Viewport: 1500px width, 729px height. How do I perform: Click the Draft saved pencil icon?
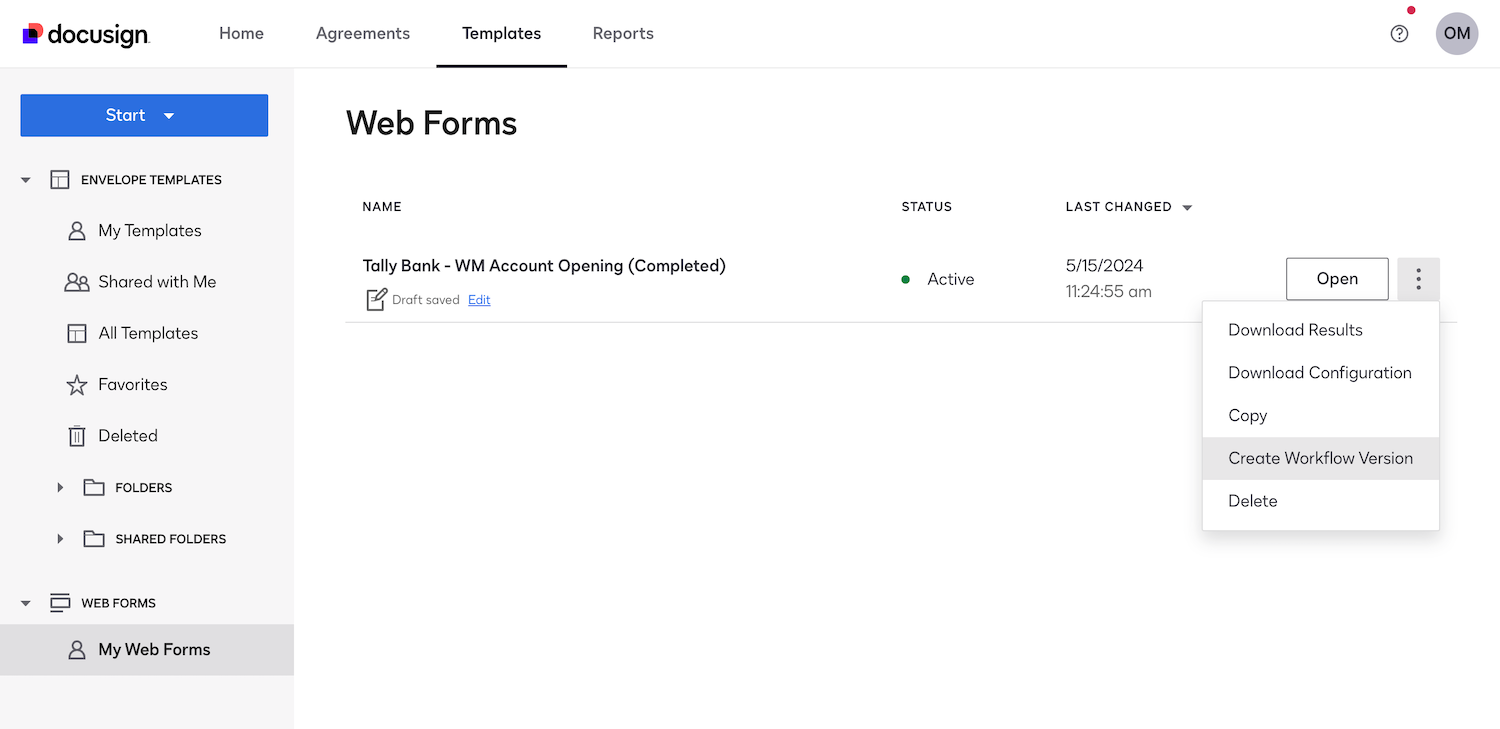(376, 298)
